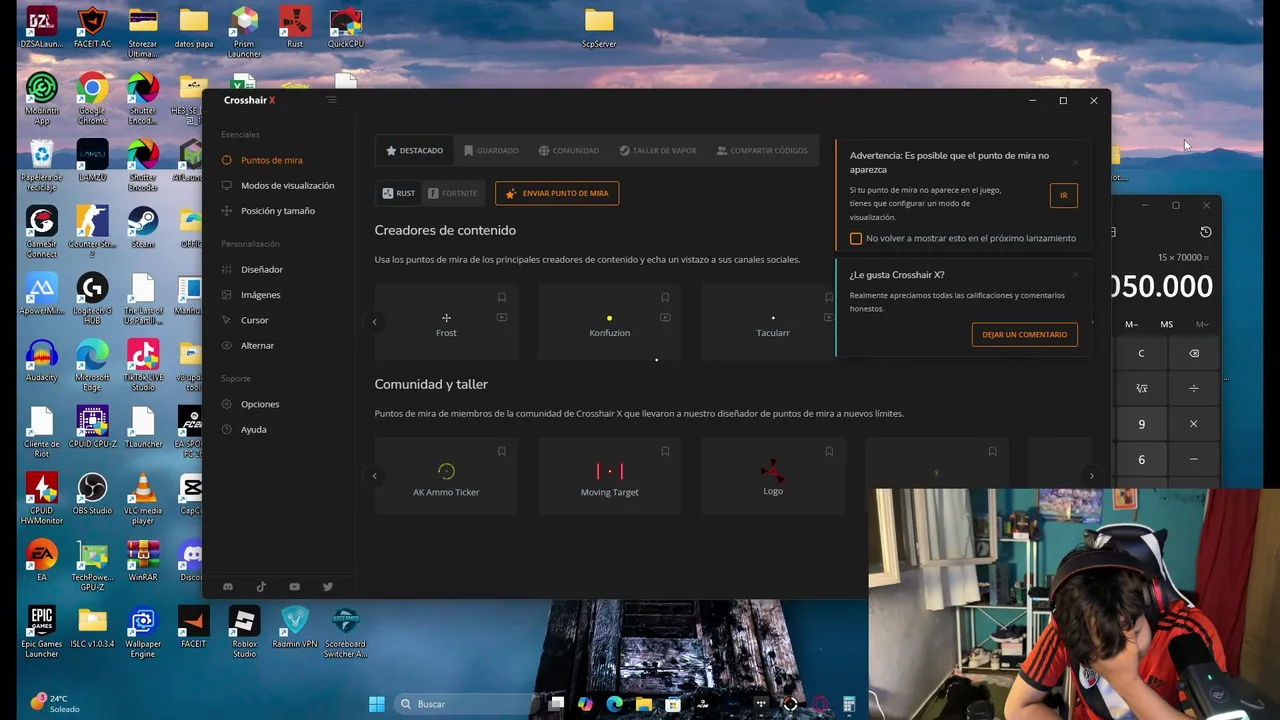Open Crosshair X Discord link icon

pos(228,587)
